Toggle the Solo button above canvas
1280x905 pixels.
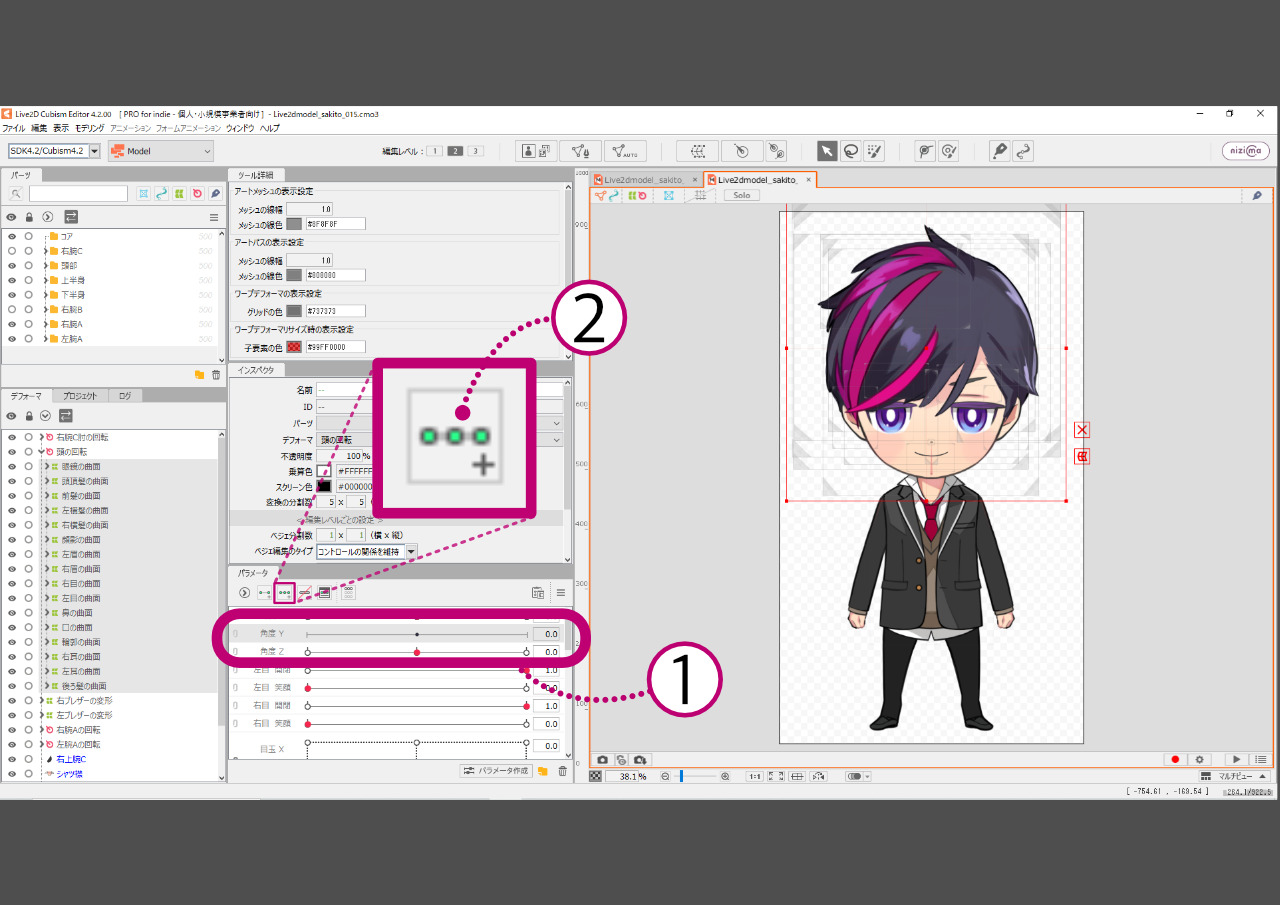[x=741, y=196]
